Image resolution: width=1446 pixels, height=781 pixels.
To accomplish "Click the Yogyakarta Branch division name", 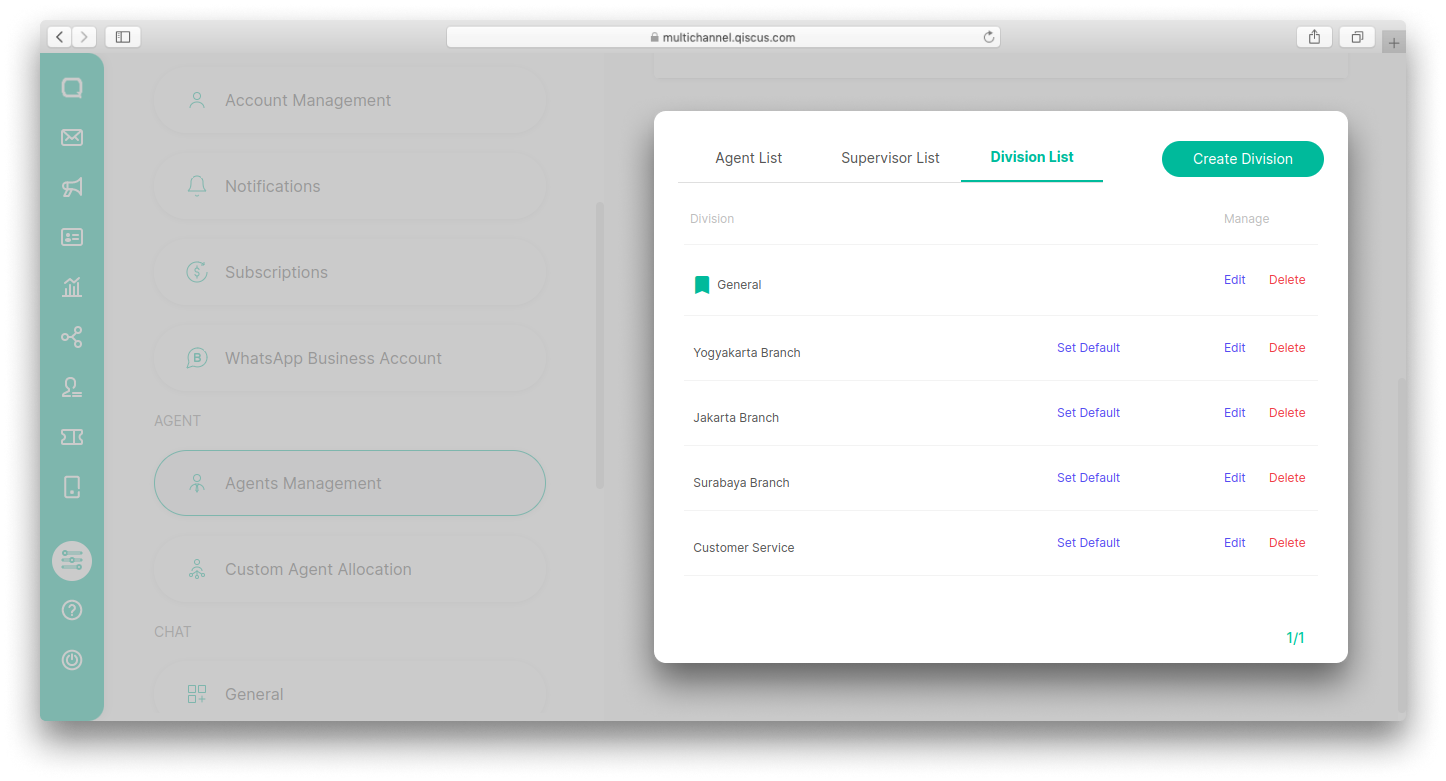I will click(x=747, y=353).
